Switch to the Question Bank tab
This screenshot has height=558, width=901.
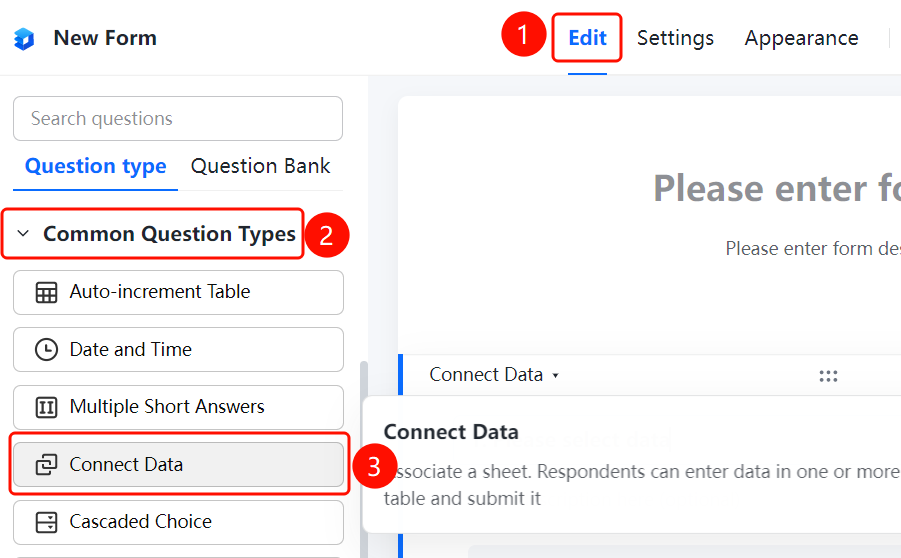pos(260,166)
